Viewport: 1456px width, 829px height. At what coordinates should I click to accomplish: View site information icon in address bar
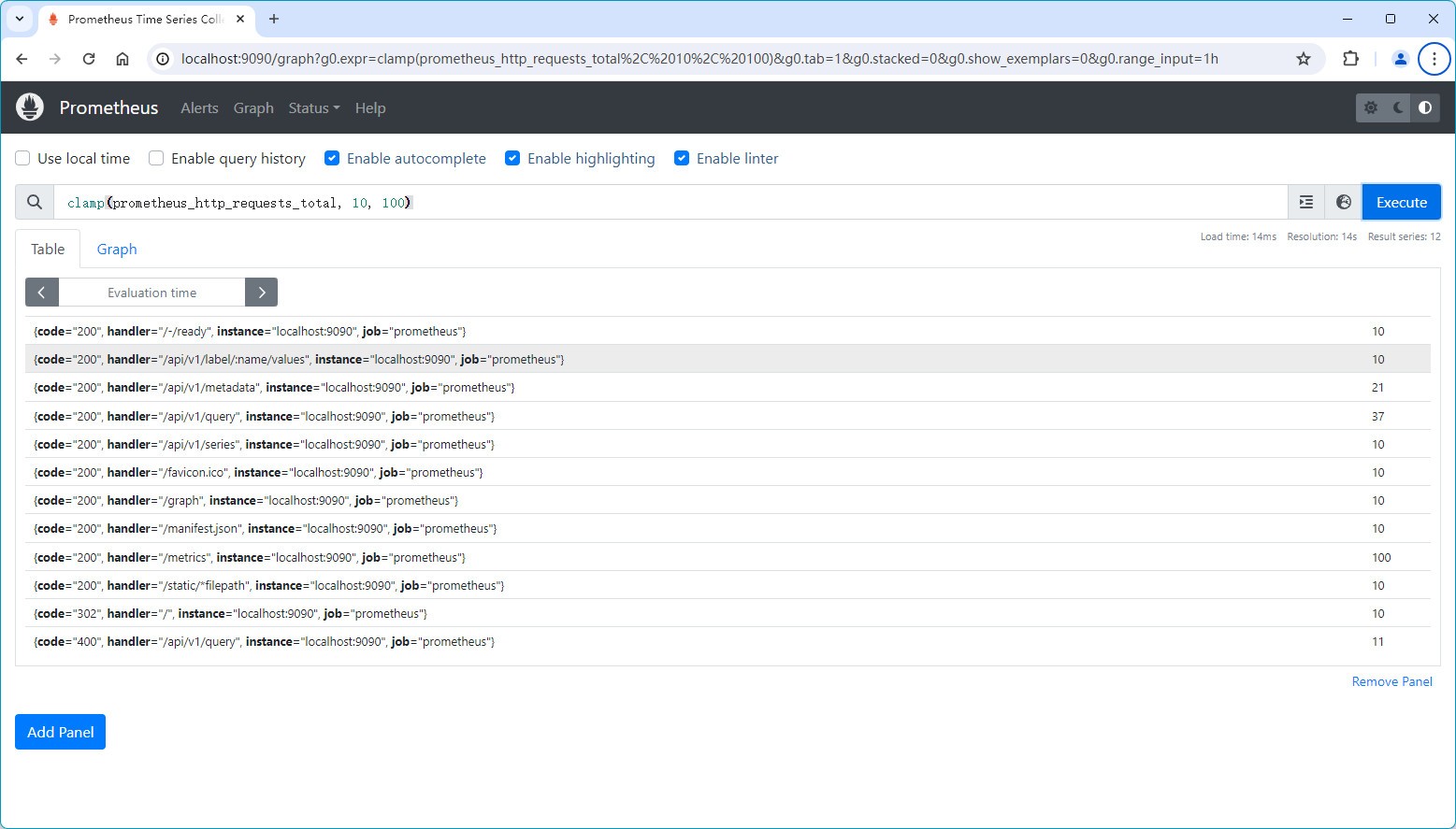[x=163, y=59]
